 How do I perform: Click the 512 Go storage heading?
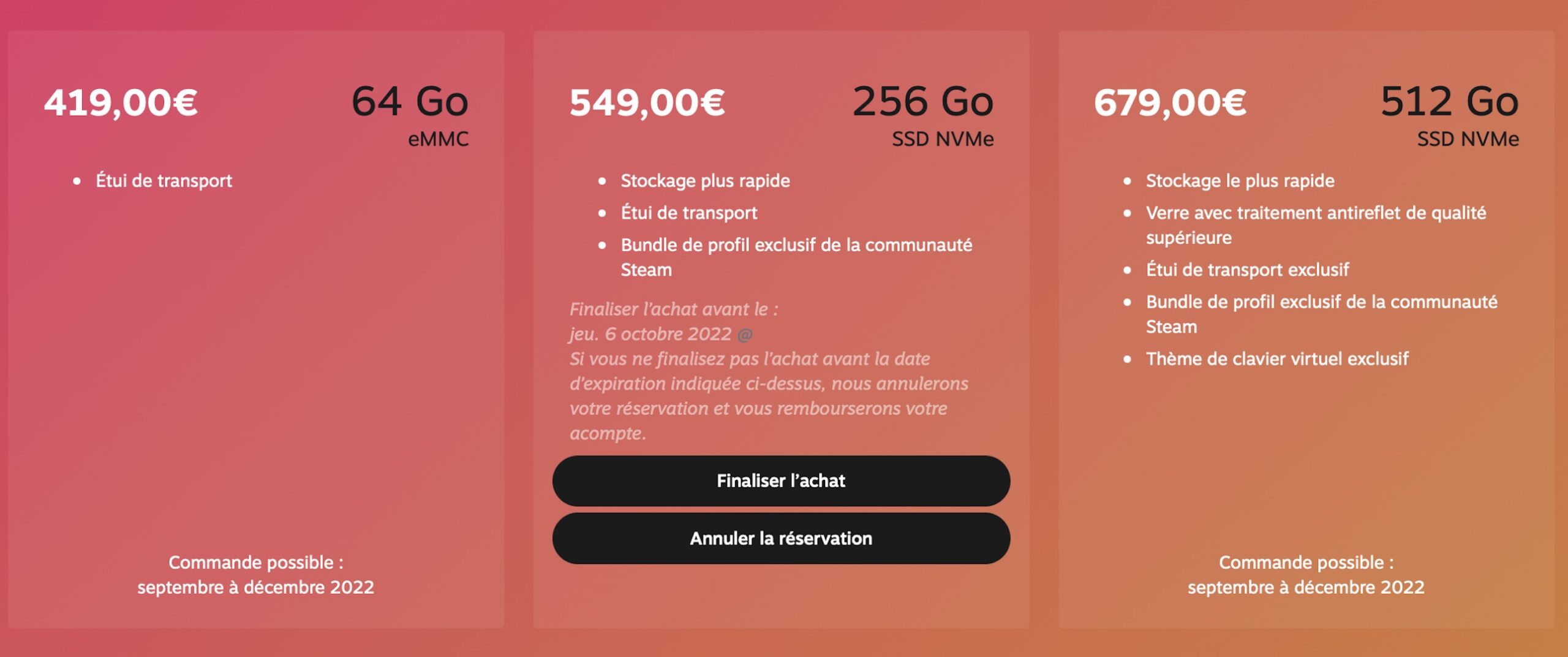[x=1449, y=101]
